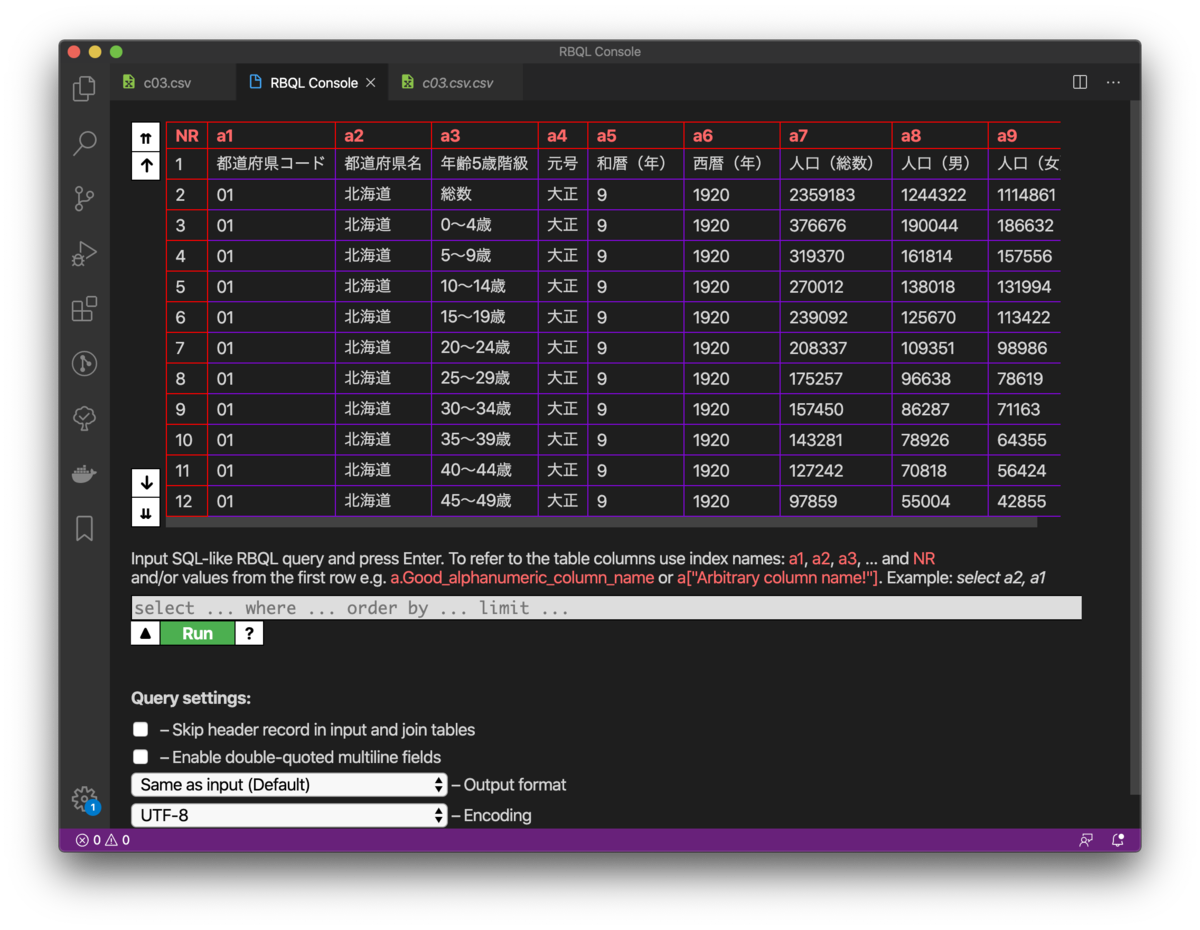Image resolution: width=1200 pixels, height=930 pixels.
Task: Click the cell with value 2359183
Action: click(835, 195)
